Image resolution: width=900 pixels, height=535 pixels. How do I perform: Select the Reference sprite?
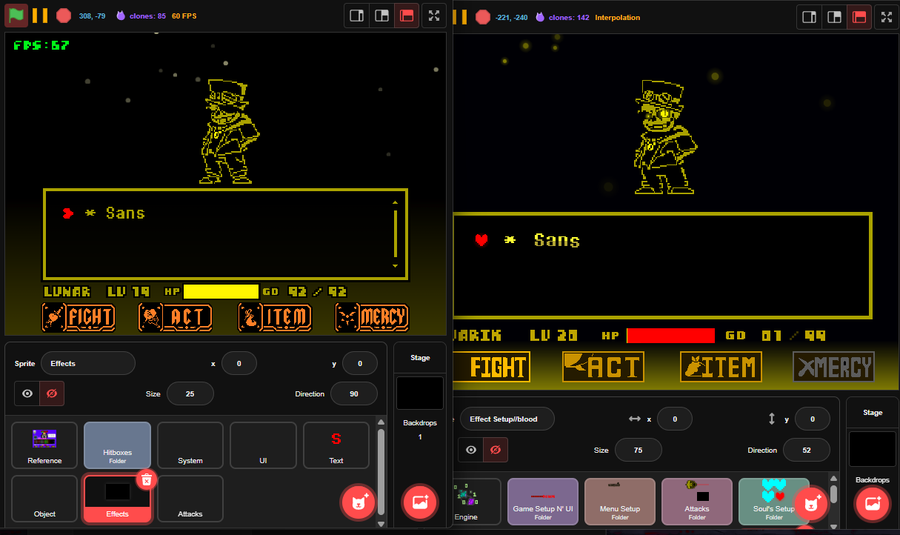44,445
